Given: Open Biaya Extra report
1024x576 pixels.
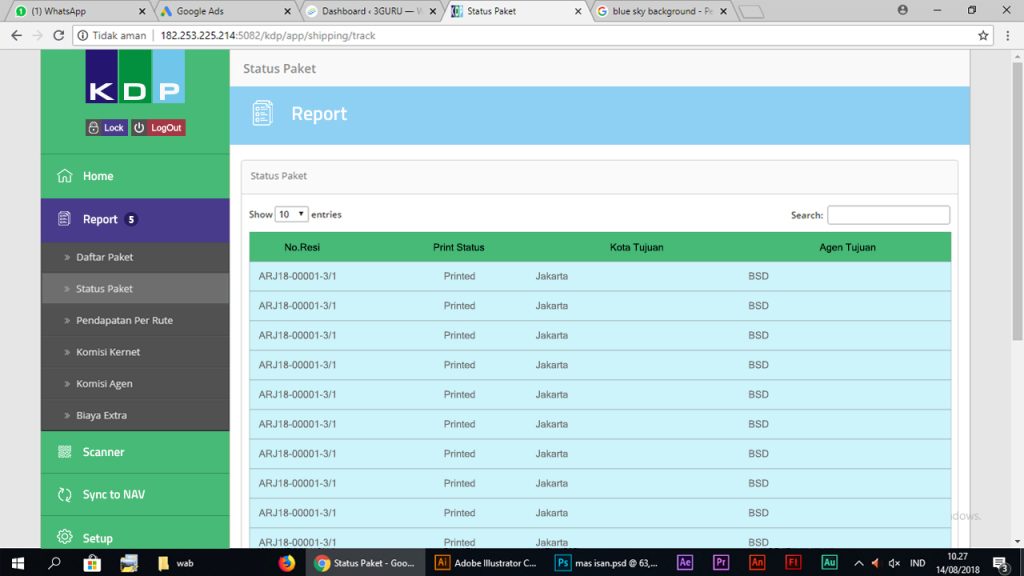Looking at the screenshot, I should click(x=135, y=415).
